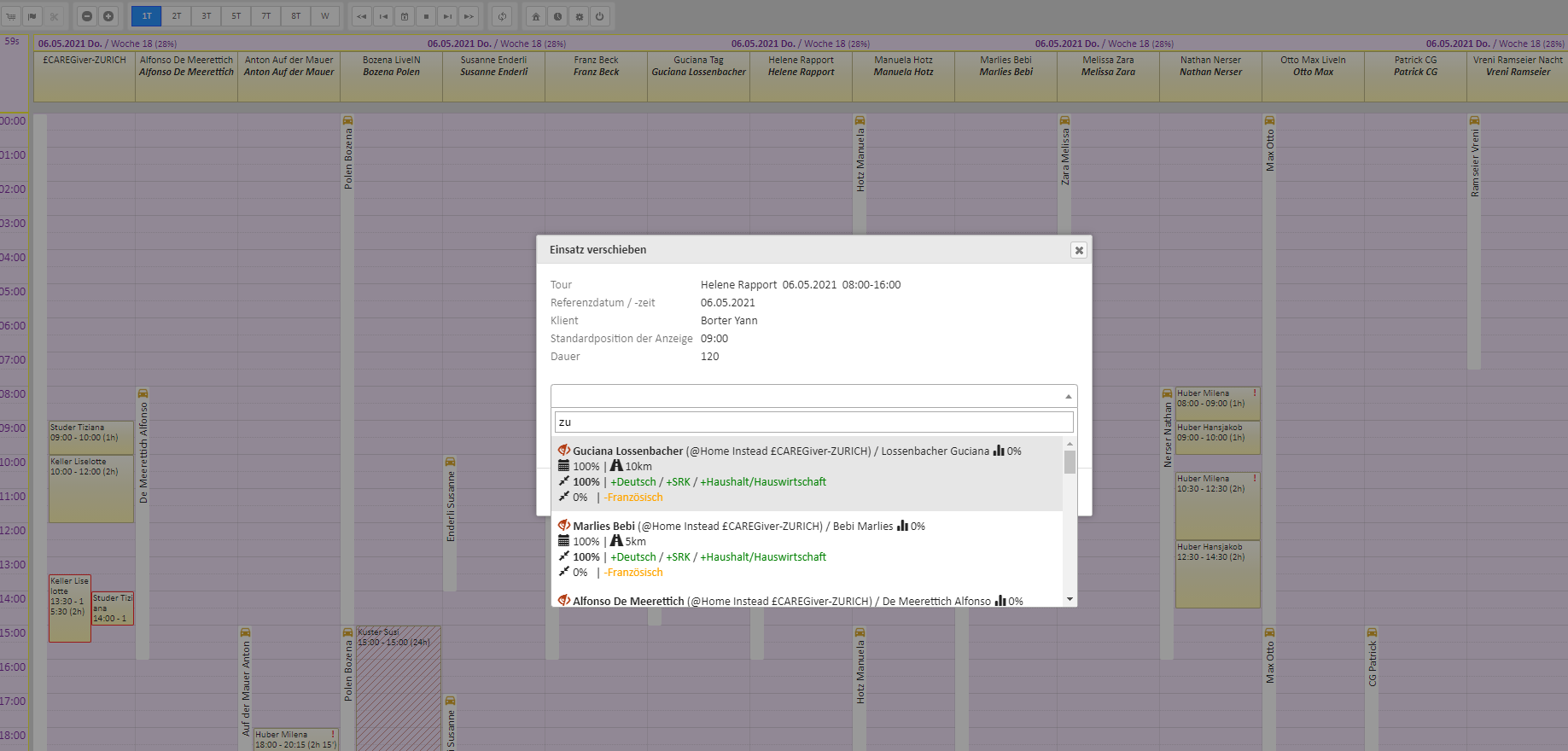Select Huber Milena 08:00 - 09:00 appointment
Viewport: 1568px width, 751px height.
[x=1218, y=404]
